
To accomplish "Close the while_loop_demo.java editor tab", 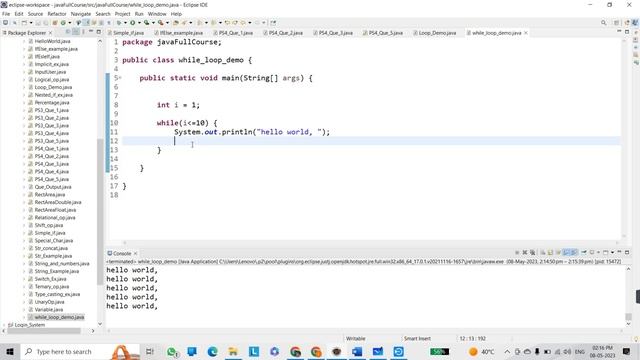I will click(x=526, y=33).
